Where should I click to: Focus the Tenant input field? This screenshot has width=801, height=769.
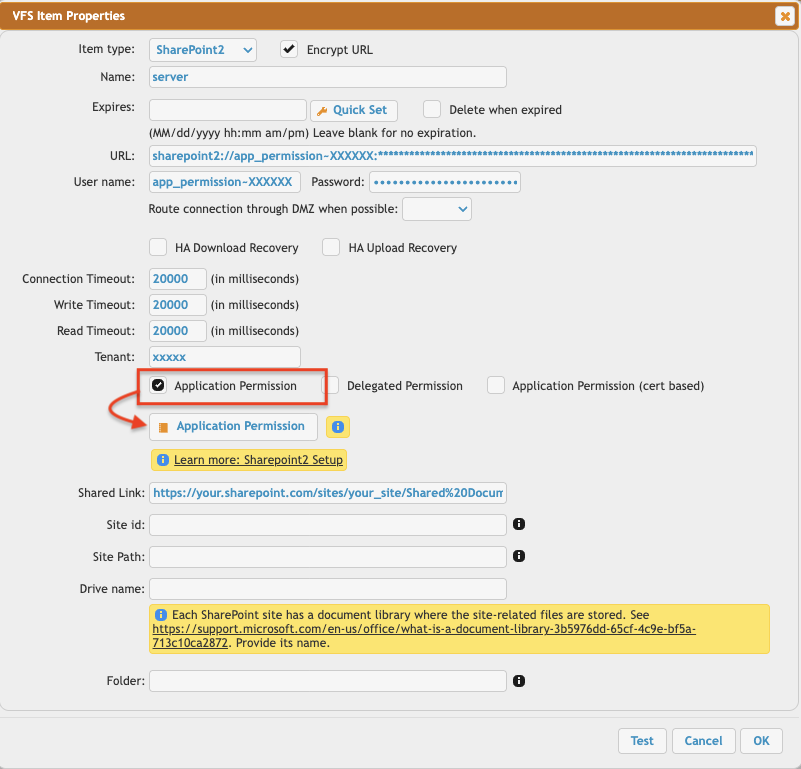point(224,357)
